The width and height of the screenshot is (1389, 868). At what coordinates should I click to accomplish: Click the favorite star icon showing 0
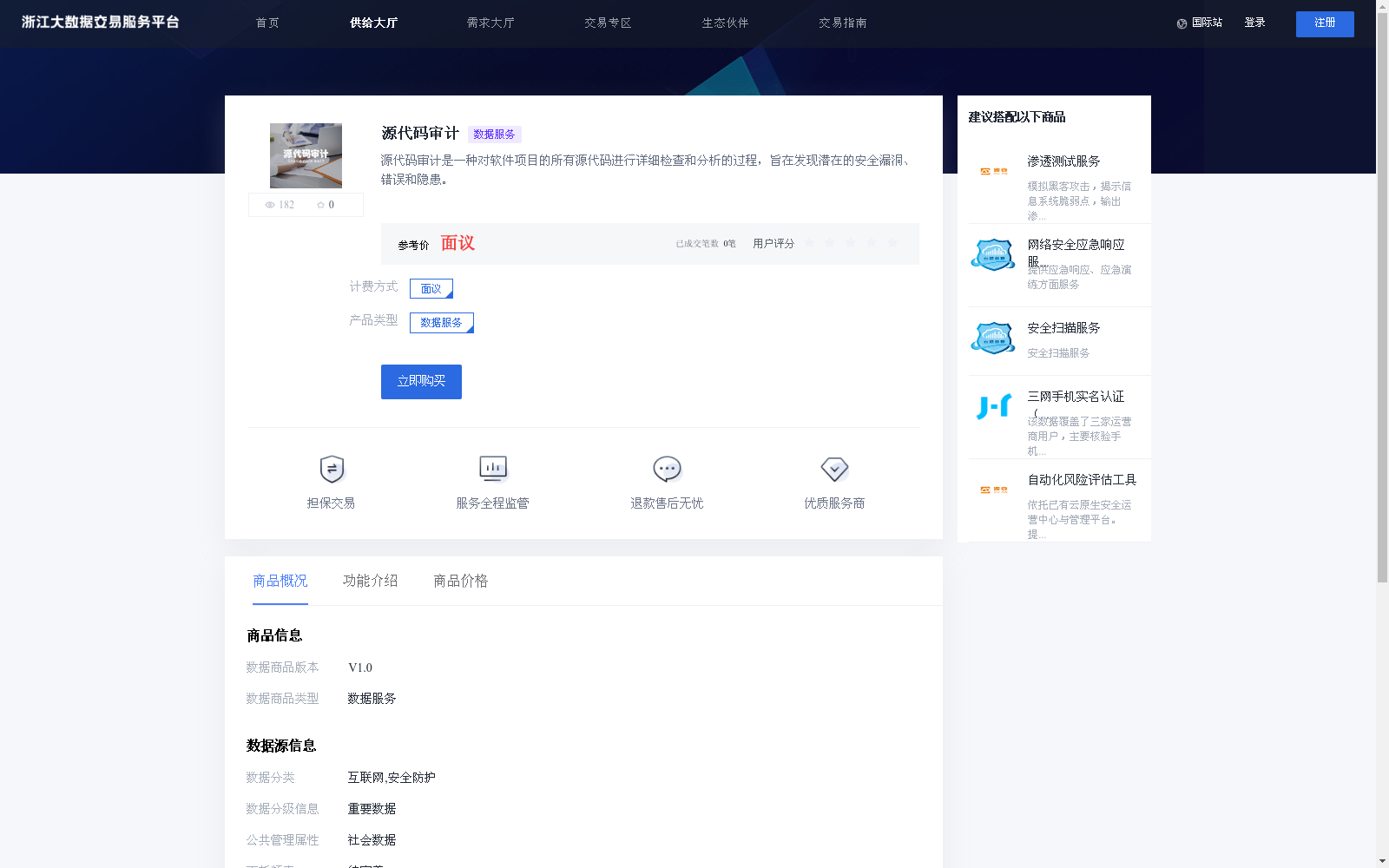pos(320,205)
